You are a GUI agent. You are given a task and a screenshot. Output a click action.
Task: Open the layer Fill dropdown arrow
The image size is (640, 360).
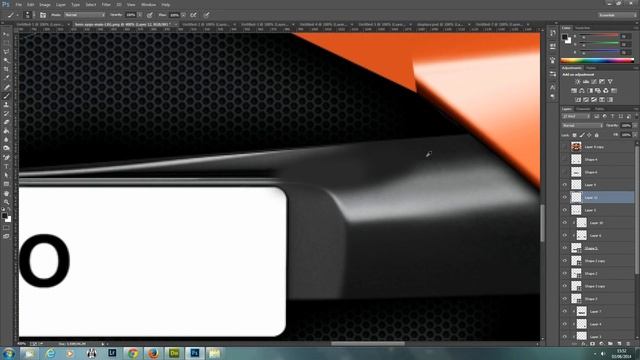(x=635, y=135)
